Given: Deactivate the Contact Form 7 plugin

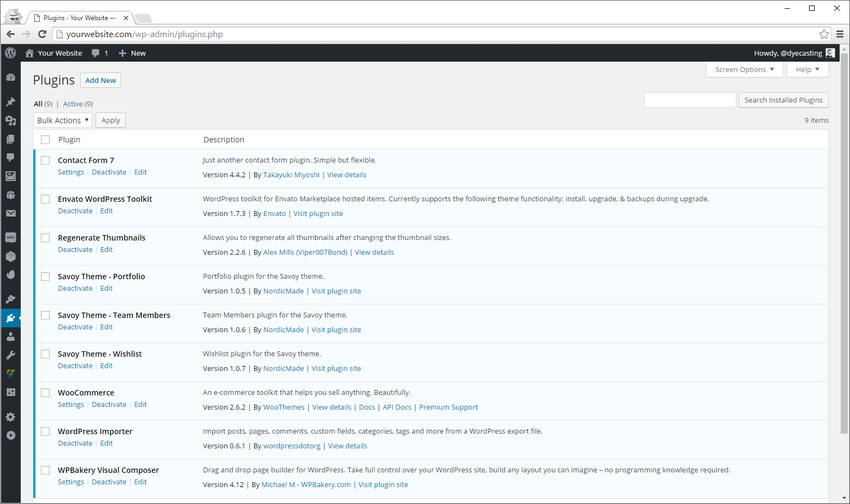Looking at the screenshot, I should 109,172.
